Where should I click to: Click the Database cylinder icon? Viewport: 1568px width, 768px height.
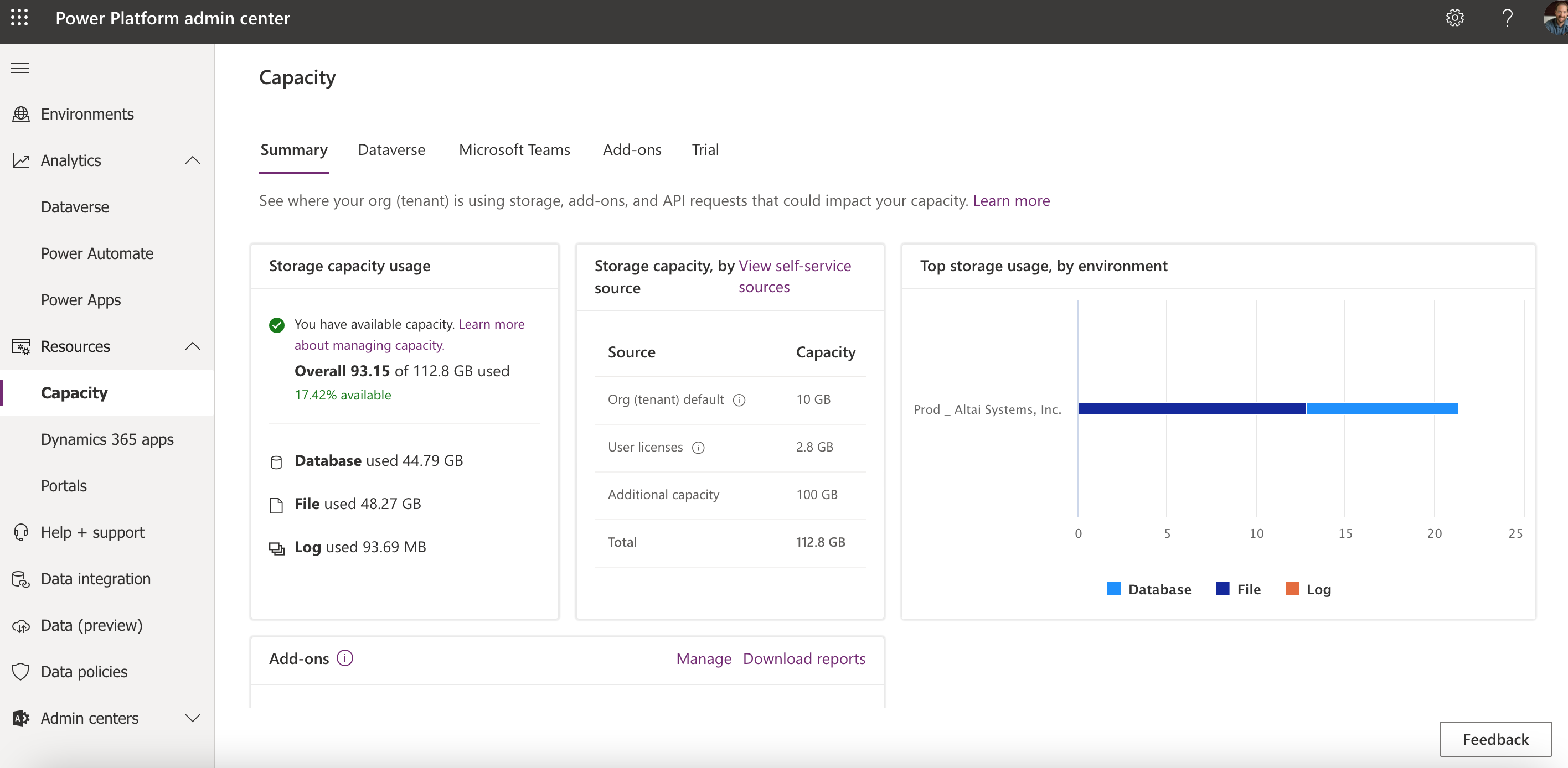(276, 462)
